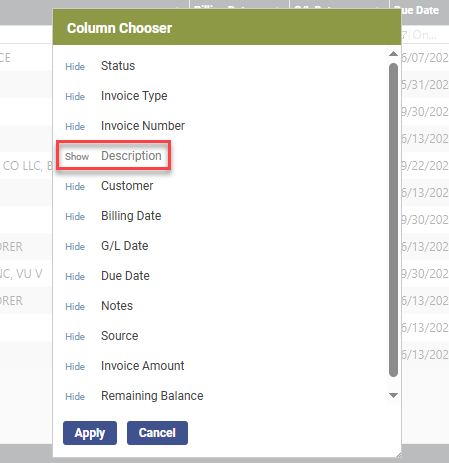
Task: Hide the Invoice Type column
Action: point(75,96)
